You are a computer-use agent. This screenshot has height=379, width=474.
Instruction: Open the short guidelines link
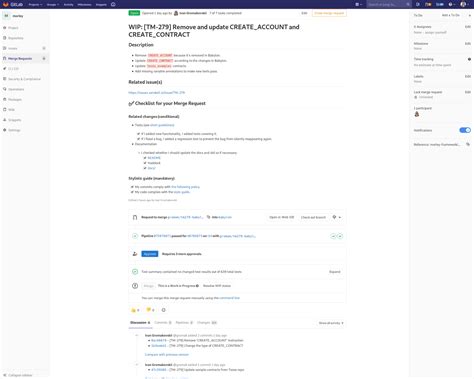pyautogui.click(x=162, y=125)
